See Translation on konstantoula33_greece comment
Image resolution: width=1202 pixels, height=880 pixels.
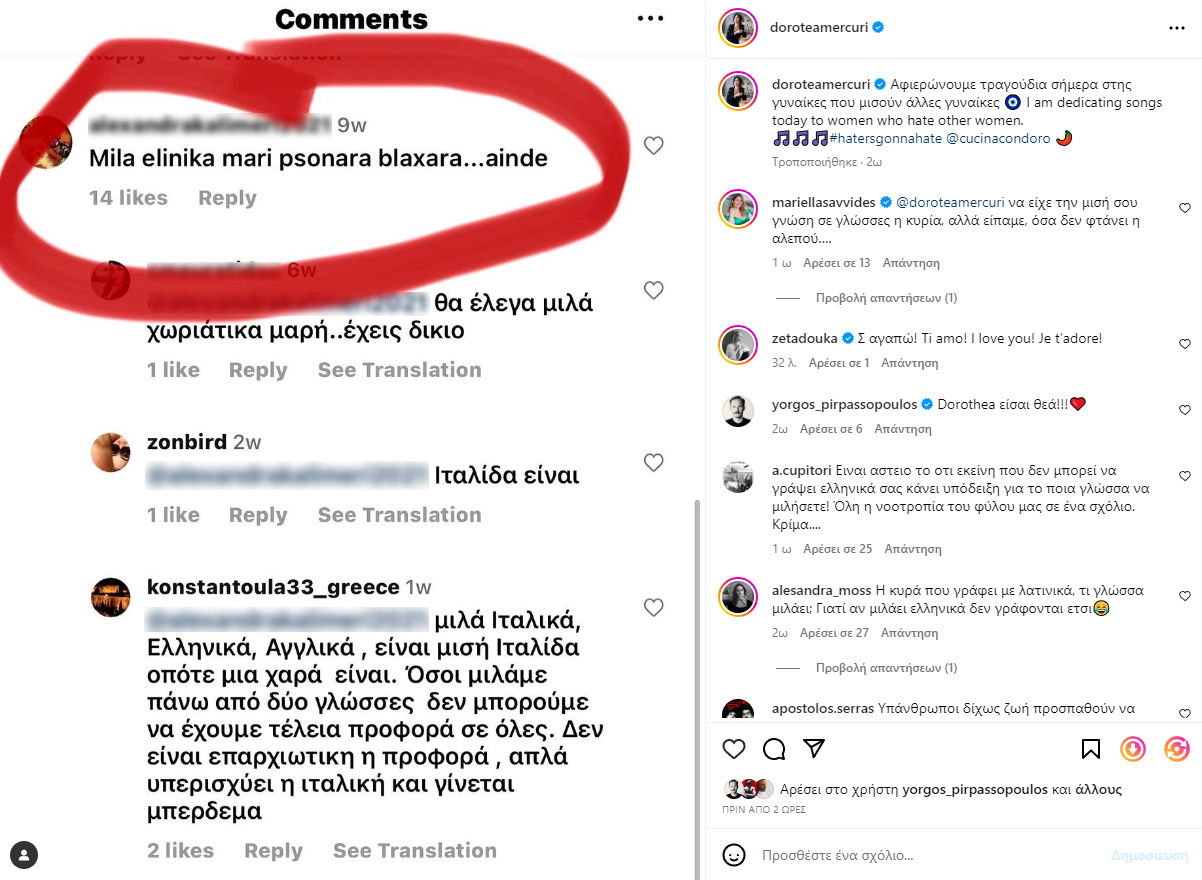click(x=414, y=851)
